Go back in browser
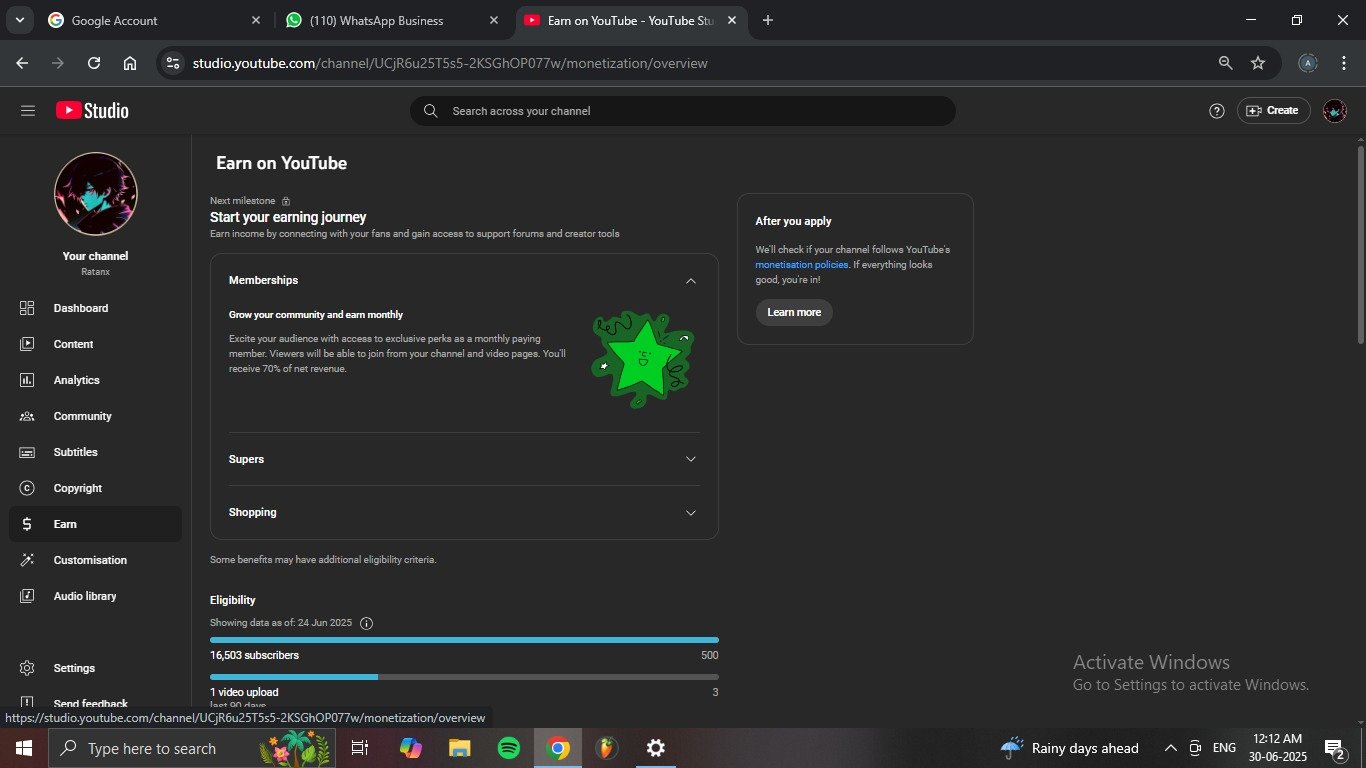This screenshot has height=768, width=1366. click(x=22, y=63)
